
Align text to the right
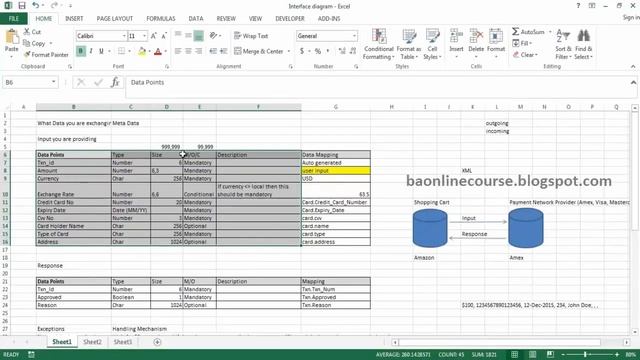198,51
